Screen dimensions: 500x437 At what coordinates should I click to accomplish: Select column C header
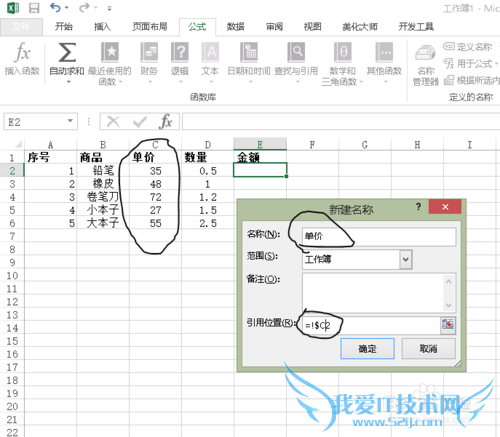[x=155, y=145]
